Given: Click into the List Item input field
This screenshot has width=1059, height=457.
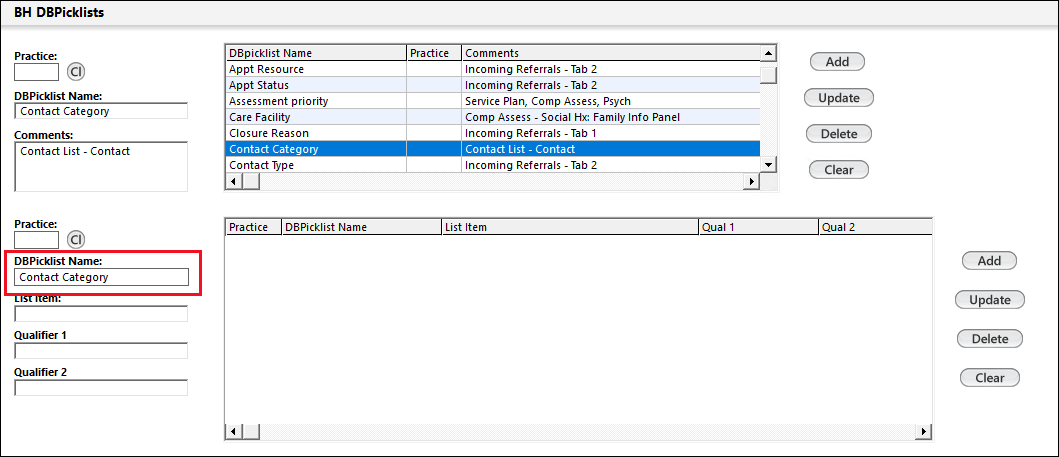Looking at the screenshot, I should [x=101, y=314].
